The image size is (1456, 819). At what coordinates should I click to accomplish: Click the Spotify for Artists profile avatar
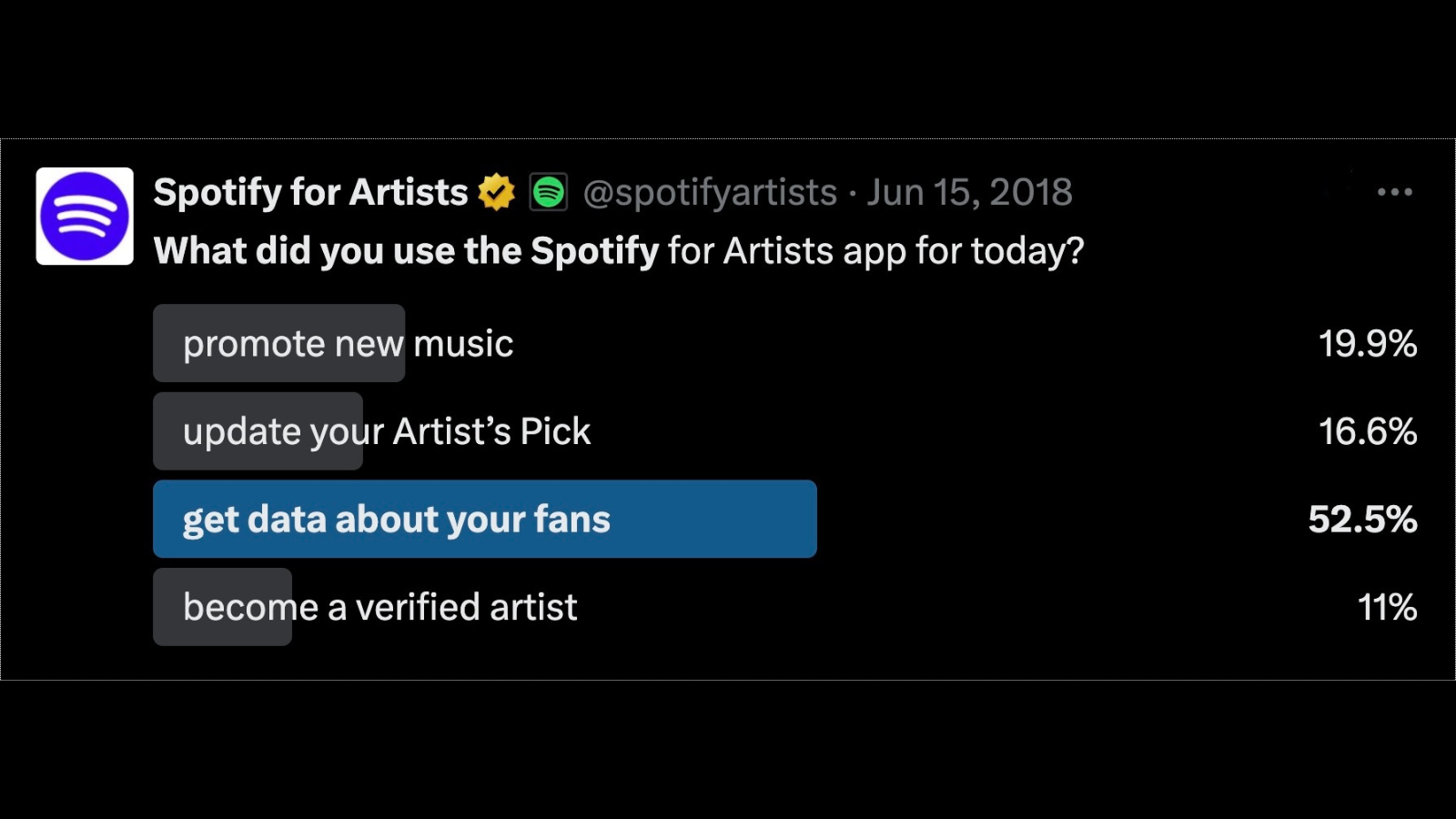click(x=85, y=217)
